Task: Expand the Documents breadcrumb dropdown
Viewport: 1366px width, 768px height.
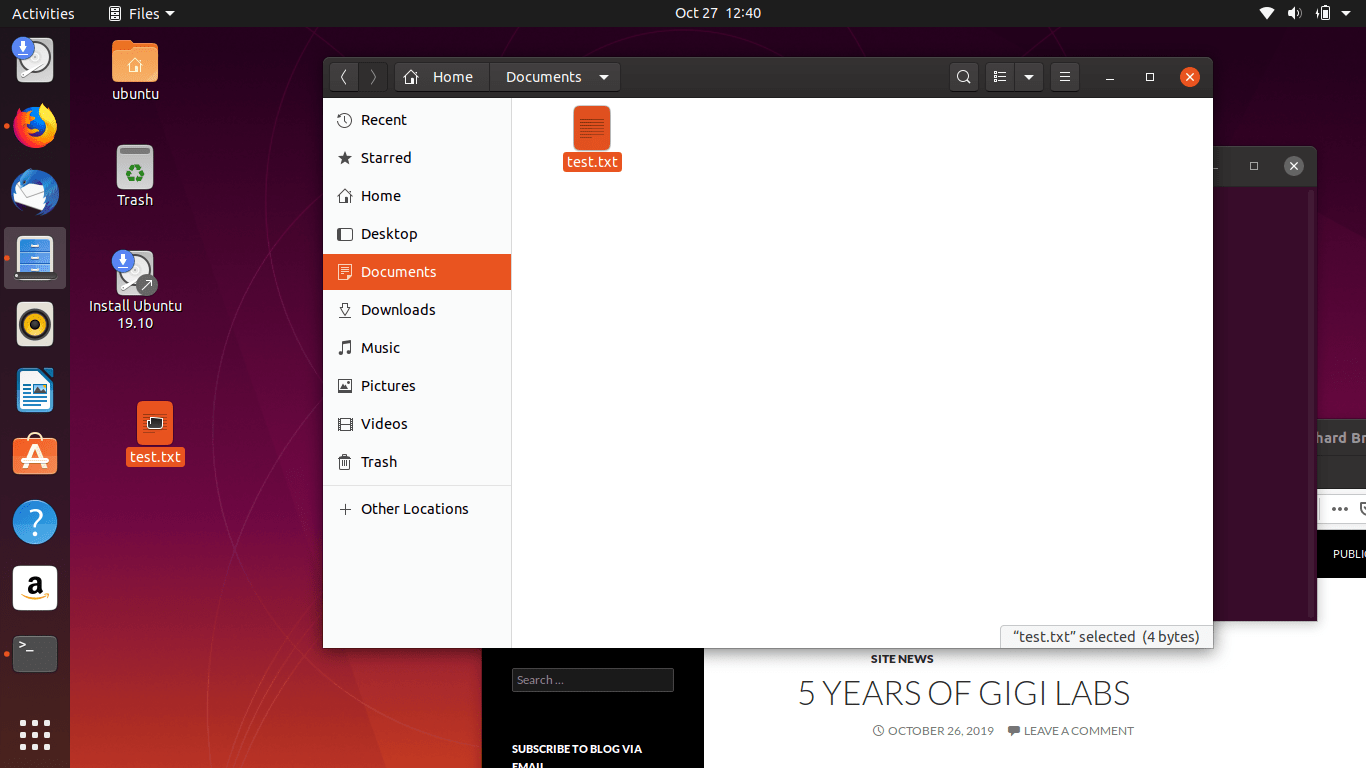Action: pos(603,76)
